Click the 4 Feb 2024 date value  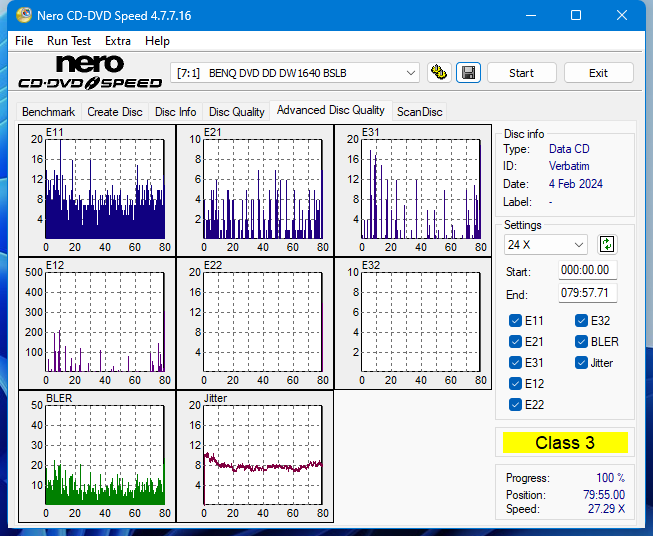point(576,184)
